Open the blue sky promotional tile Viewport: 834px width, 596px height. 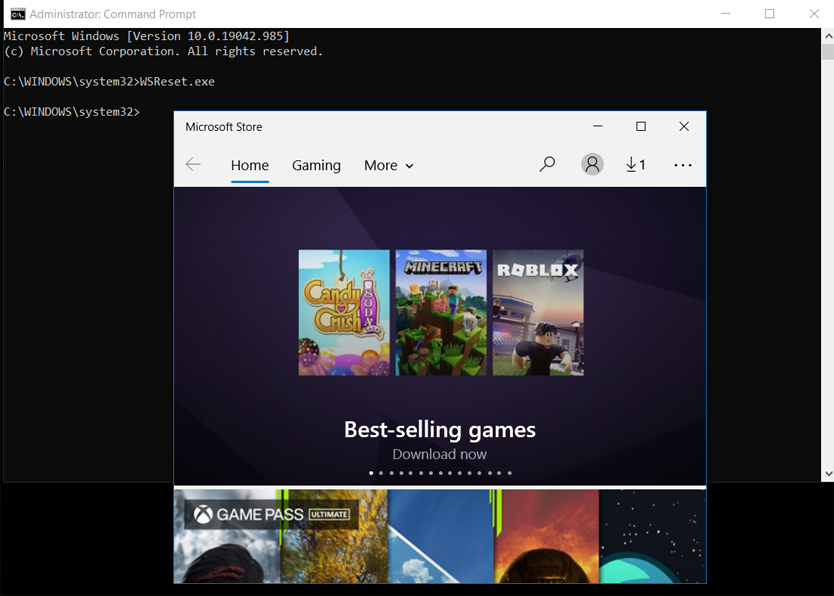coord(441,536)
